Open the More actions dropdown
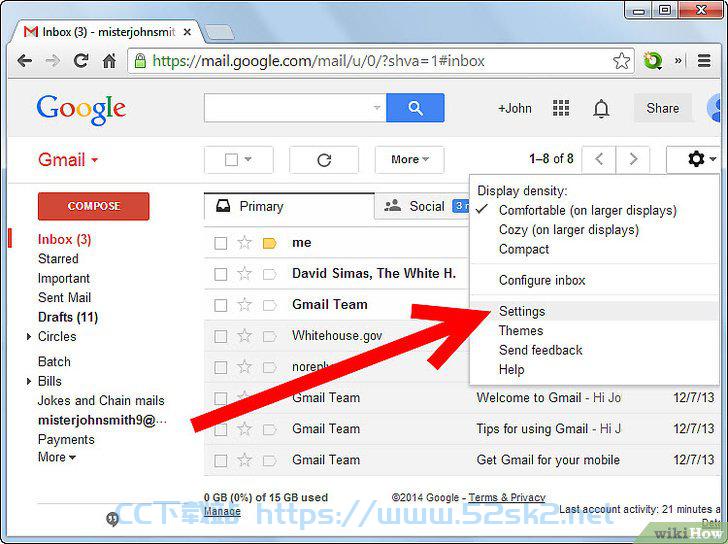Screen dimensions: 728x544 (410, 160)
